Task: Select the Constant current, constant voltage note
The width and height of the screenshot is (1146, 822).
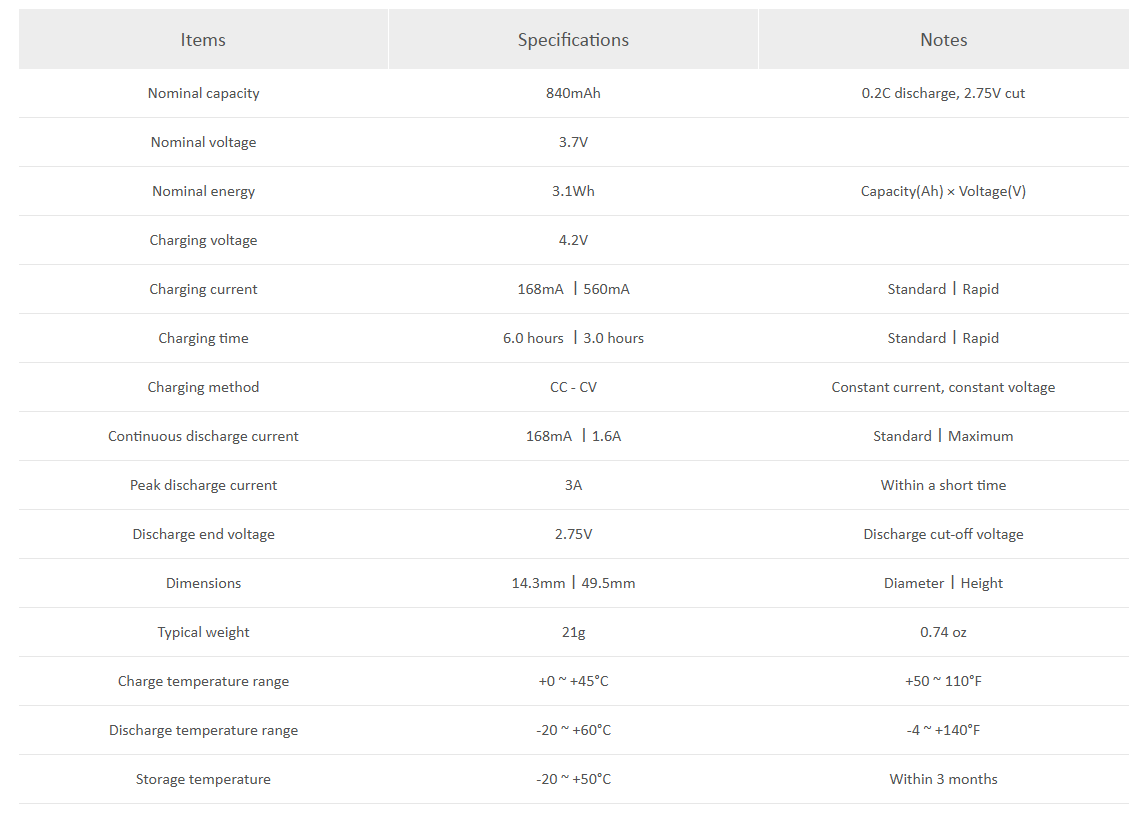Action: pos(943,387)
